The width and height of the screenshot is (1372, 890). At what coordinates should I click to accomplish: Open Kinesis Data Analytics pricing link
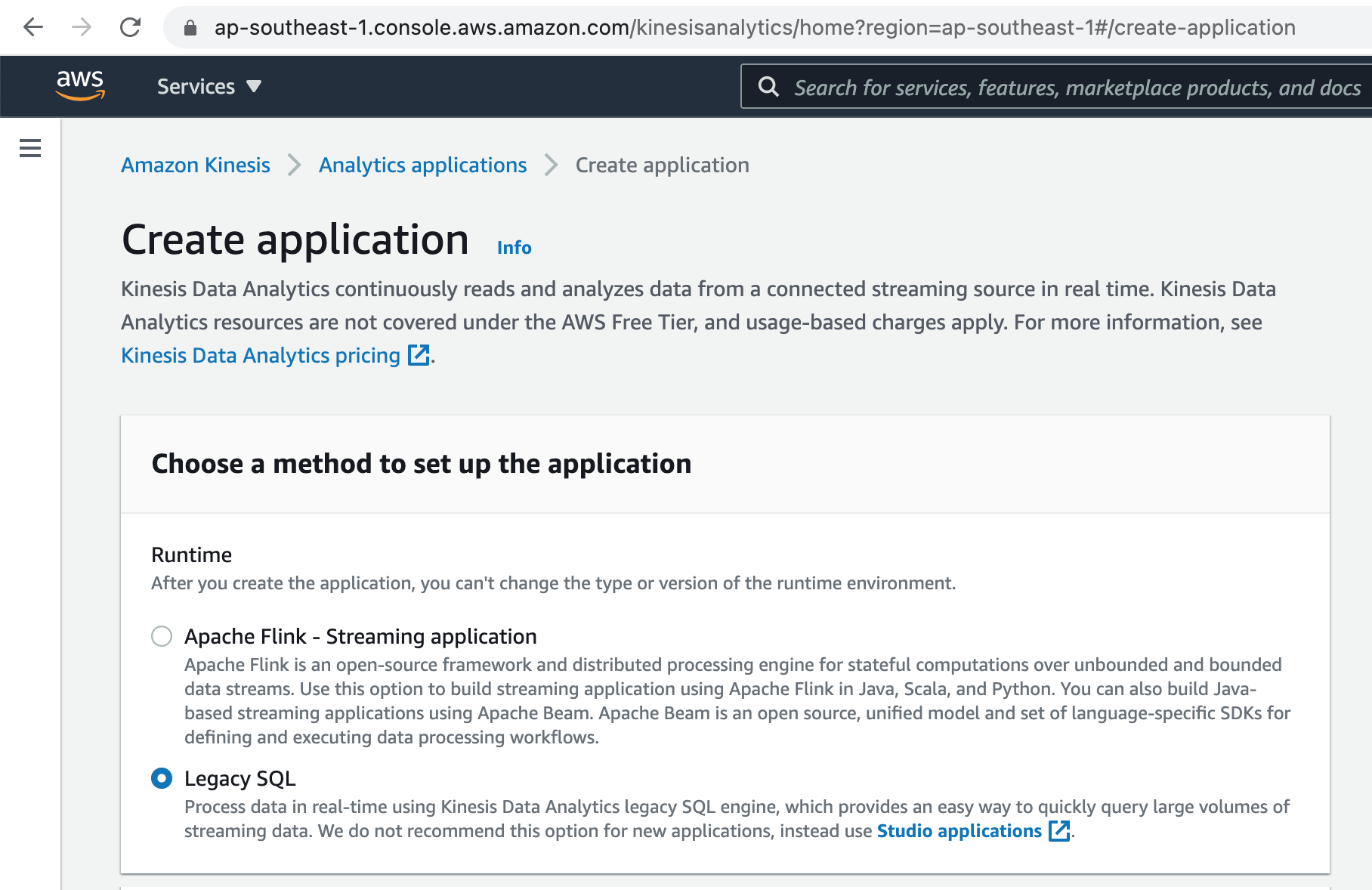(261, 355)
